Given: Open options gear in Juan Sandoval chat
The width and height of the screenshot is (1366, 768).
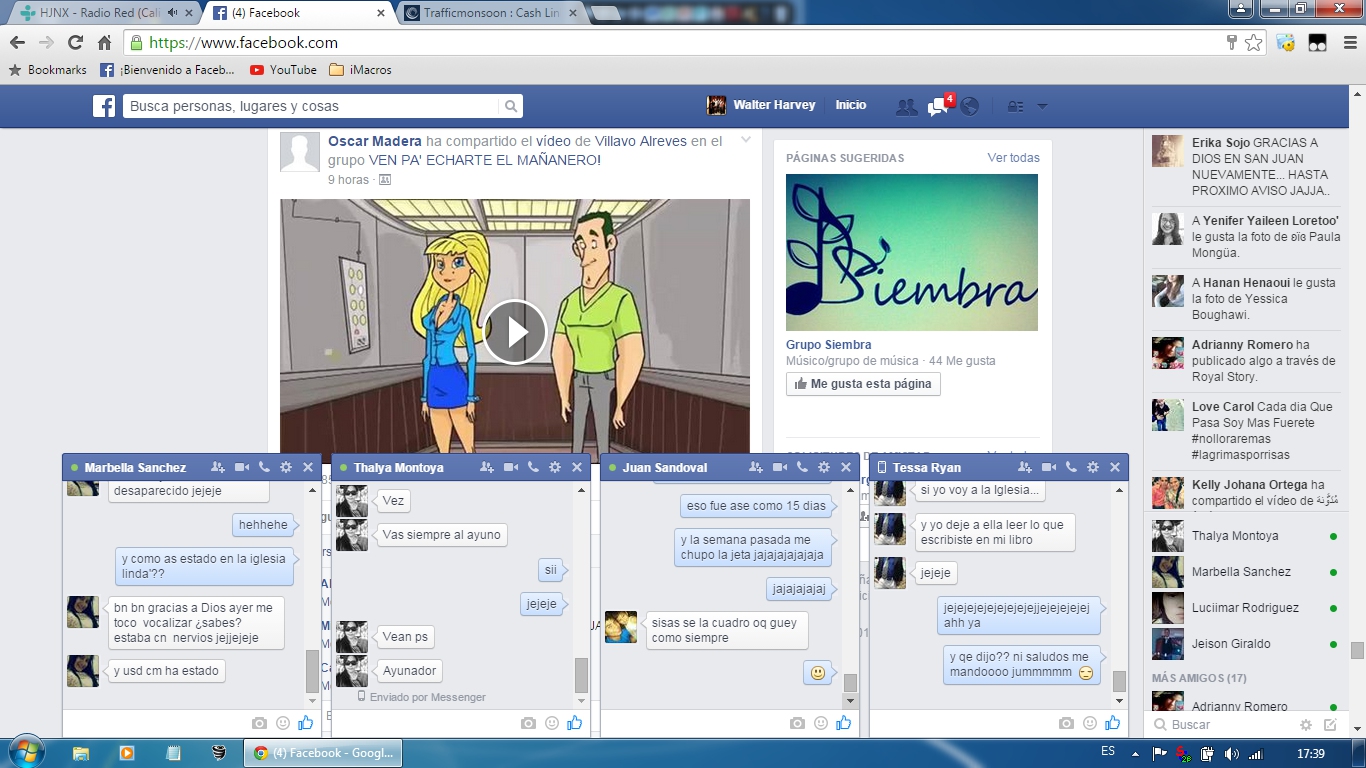Looking at the screenshot, I should 824,467.
